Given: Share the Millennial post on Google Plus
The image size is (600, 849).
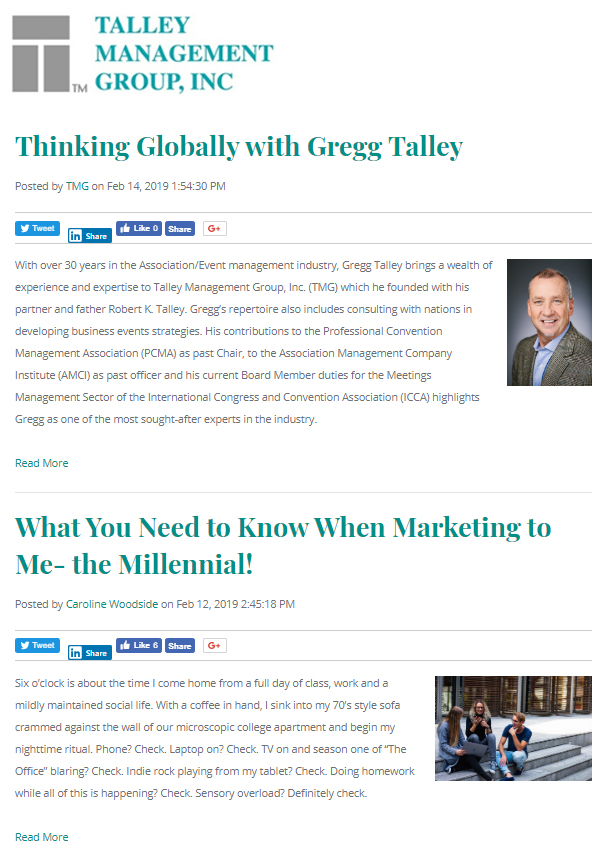Looking at the screenshot, I should click(214, 645).
